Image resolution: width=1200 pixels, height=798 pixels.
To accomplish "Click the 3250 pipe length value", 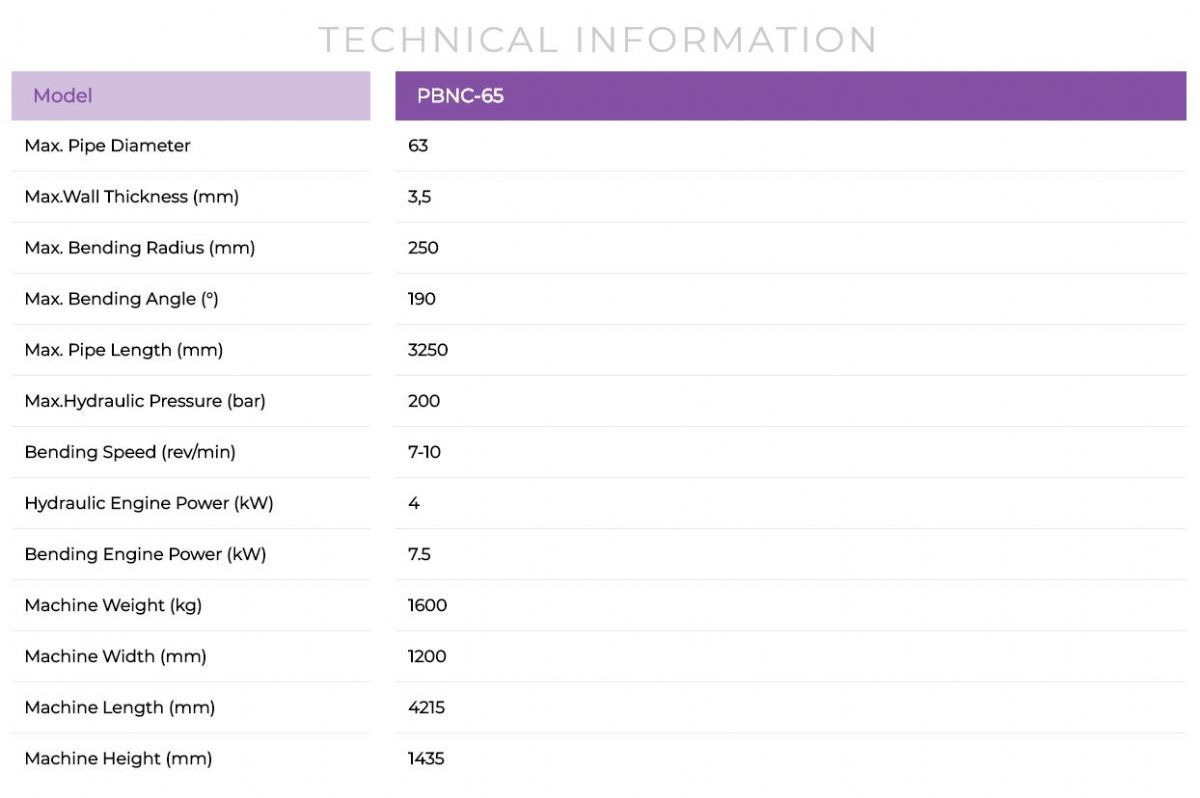I will (428, 350).
